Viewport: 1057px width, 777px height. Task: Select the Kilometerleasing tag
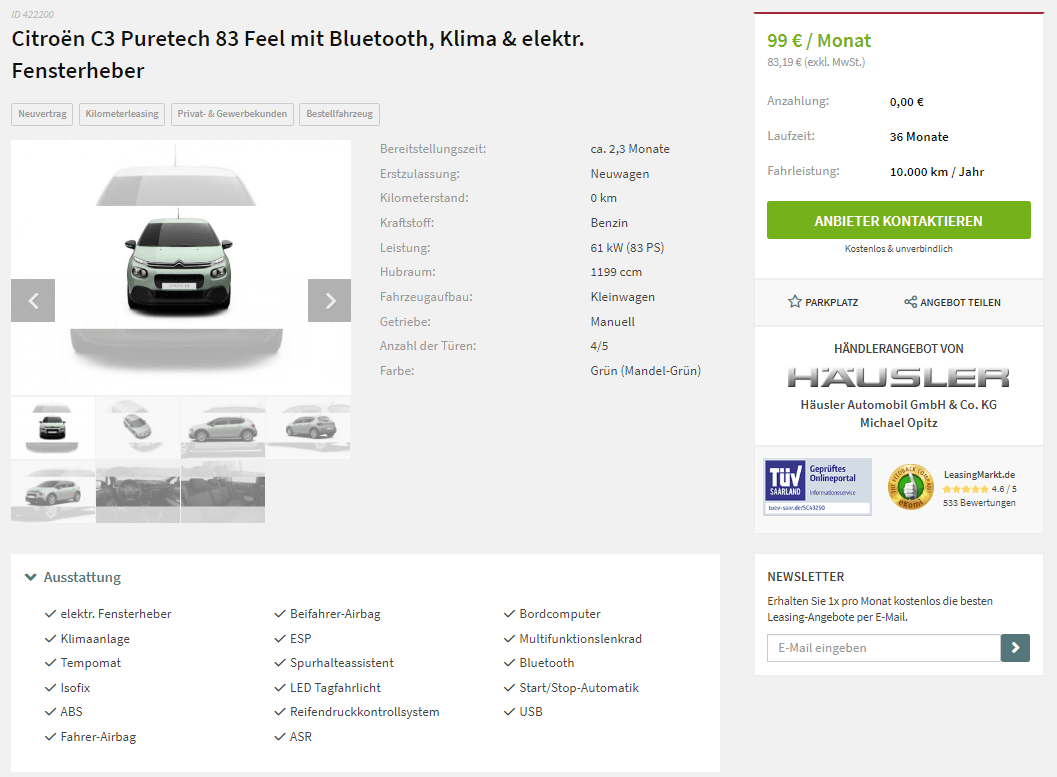[x=122, y=114]
